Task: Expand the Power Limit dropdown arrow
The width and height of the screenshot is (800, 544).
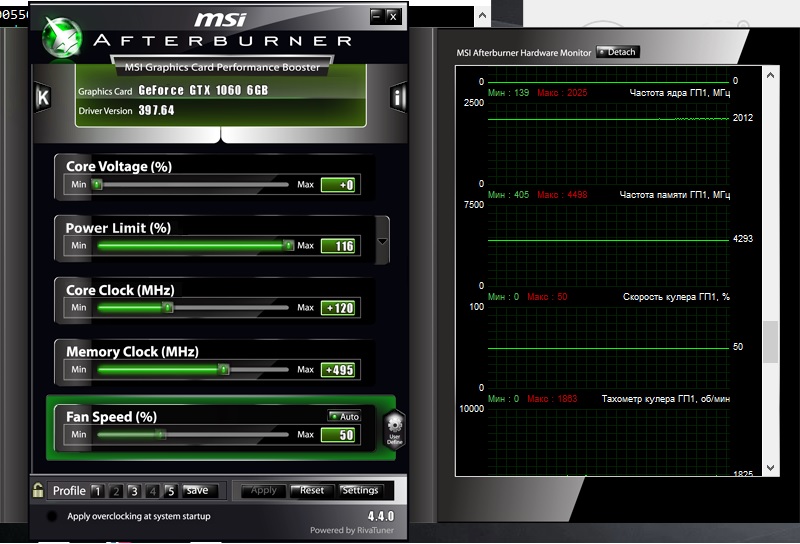Action: coord(382,241)
